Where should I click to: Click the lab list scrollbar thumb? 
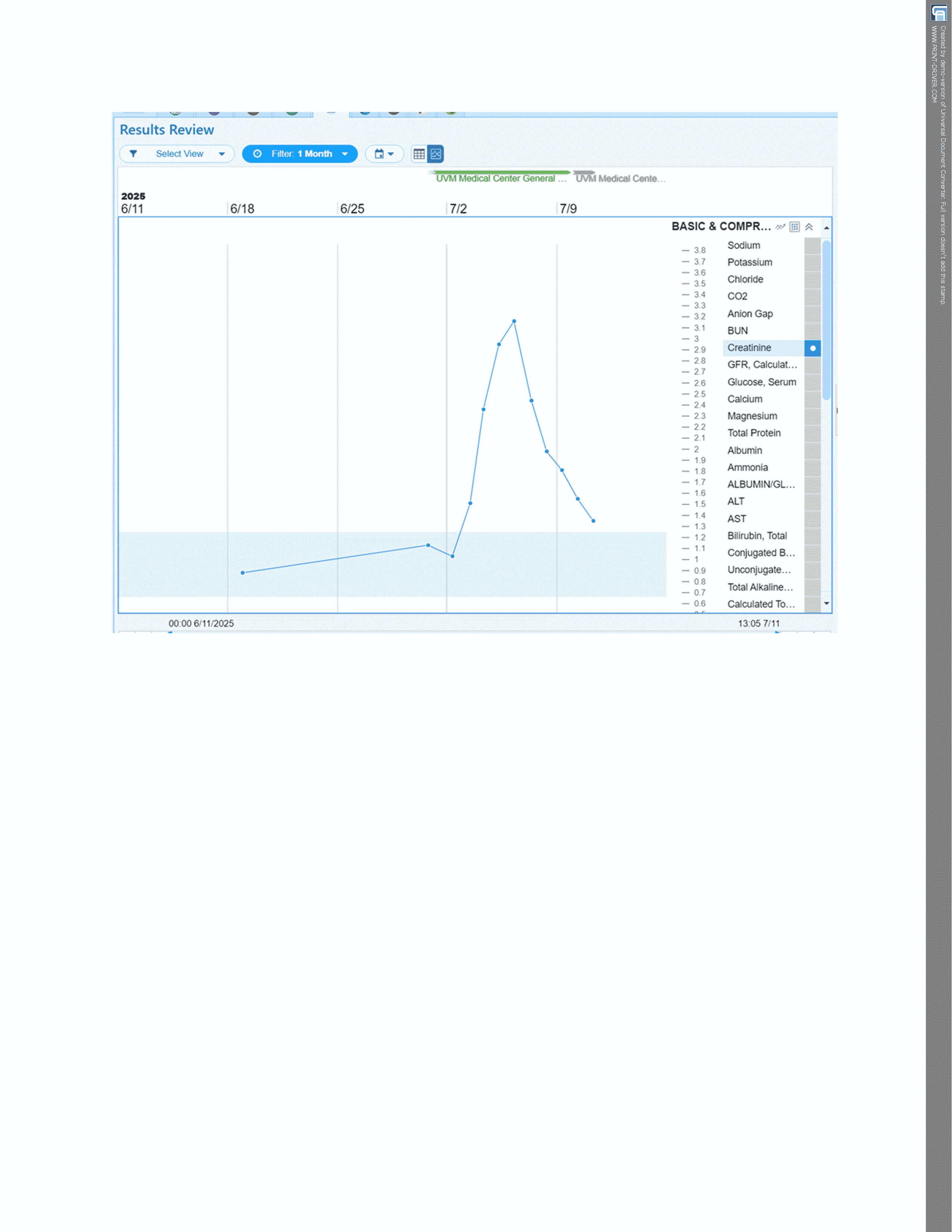pyautogui.click(x=826, y=320)
